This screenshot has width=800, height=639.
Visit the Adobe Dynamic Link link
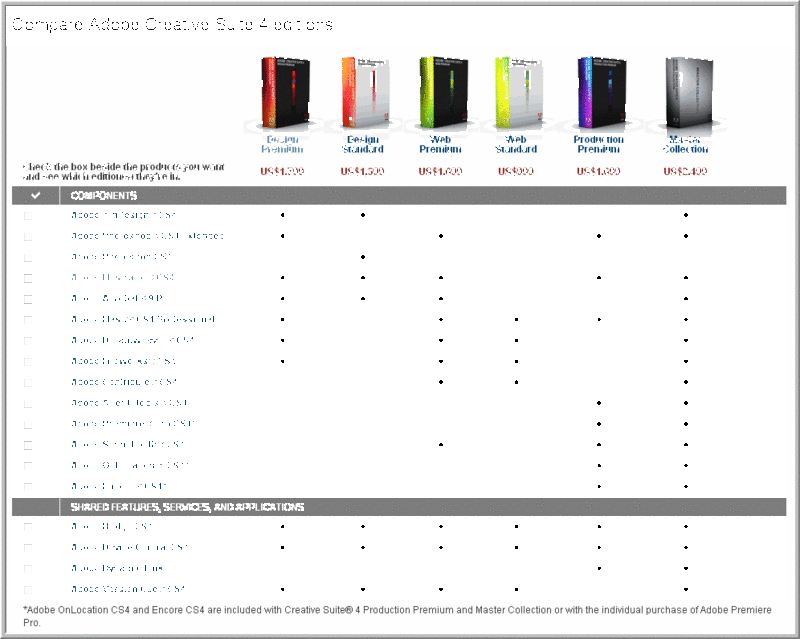point(117,568)
